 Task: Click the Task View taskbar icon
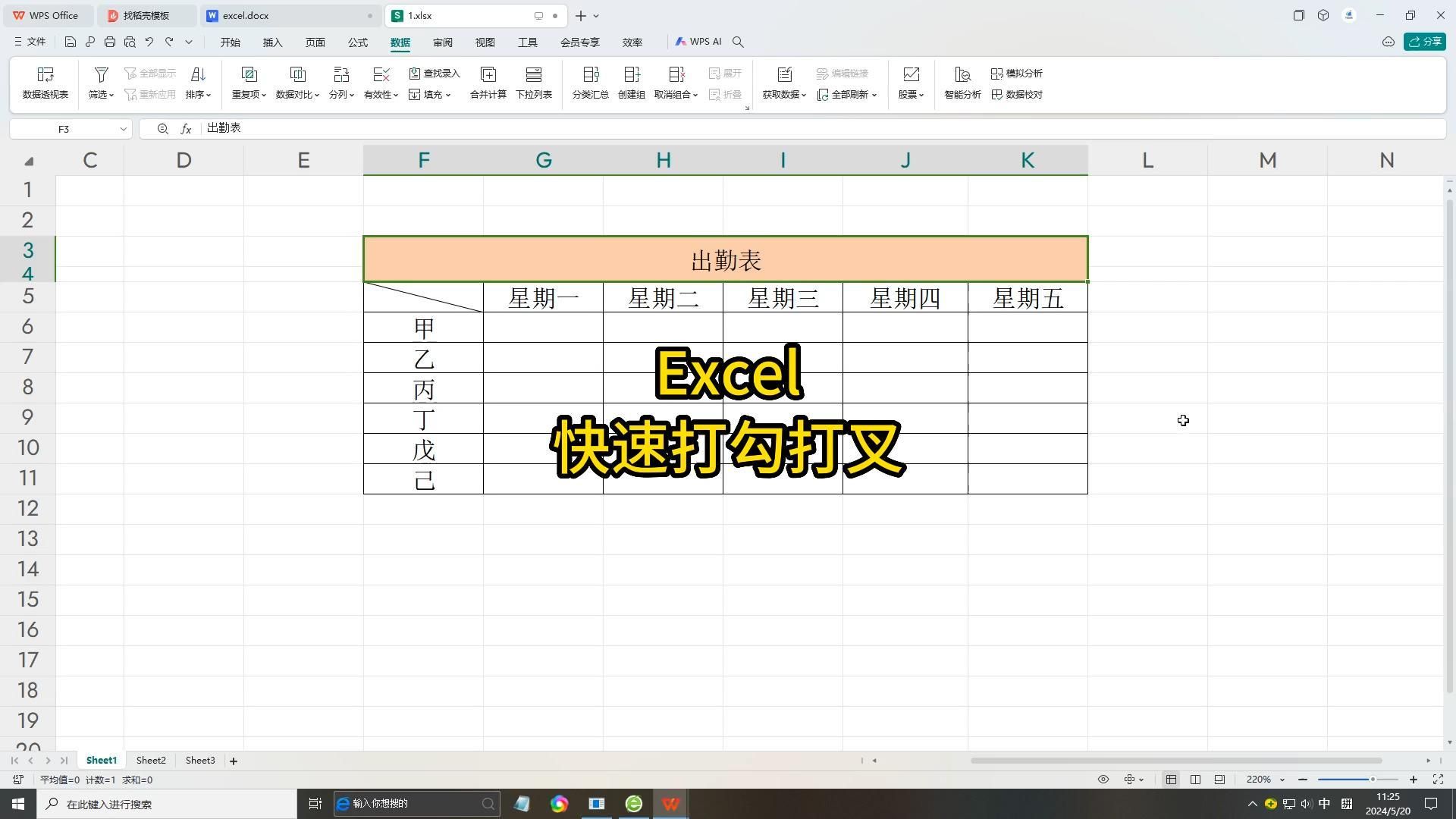(315, 804)
